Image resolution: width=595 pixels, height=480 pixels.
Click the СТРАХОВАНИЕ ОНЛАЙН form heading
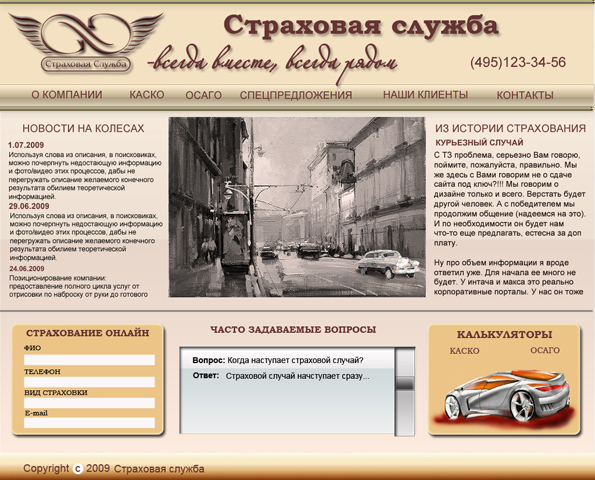pos(88,333)
